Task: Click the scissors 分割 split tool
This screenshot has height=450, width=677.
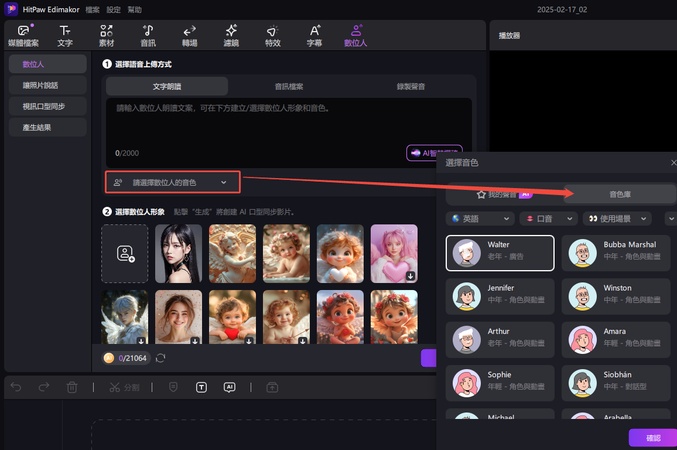Action: [124, 387]
